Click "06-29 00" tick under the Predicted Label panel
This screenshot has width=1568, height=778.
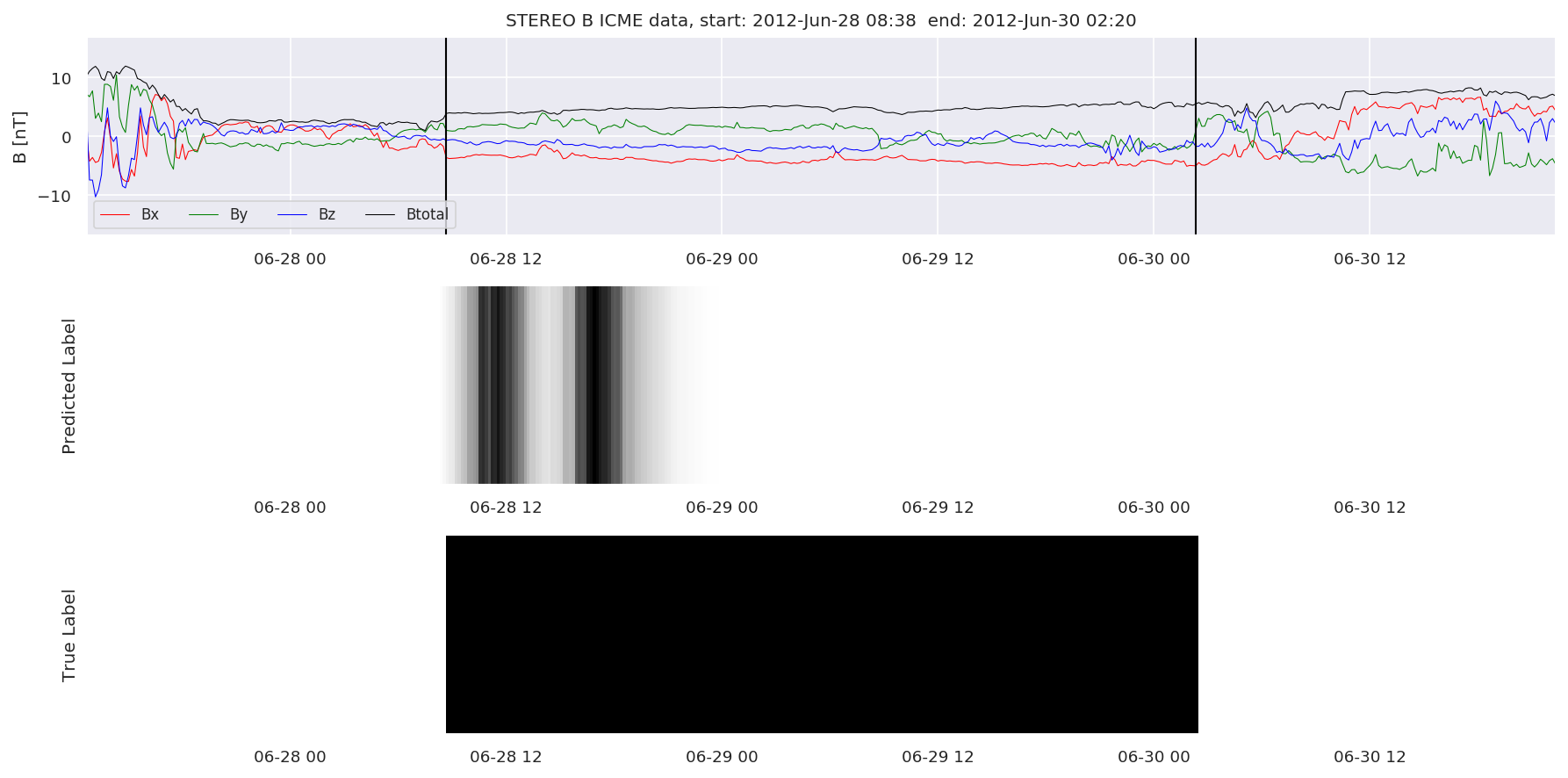point(722,508)
